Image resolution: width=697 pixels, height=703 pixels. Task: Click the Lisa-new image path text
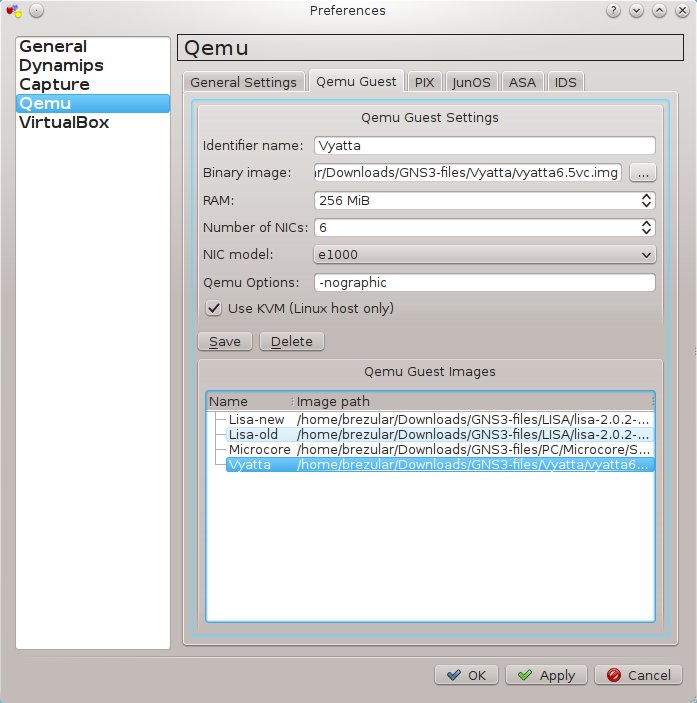pos(473,420)
